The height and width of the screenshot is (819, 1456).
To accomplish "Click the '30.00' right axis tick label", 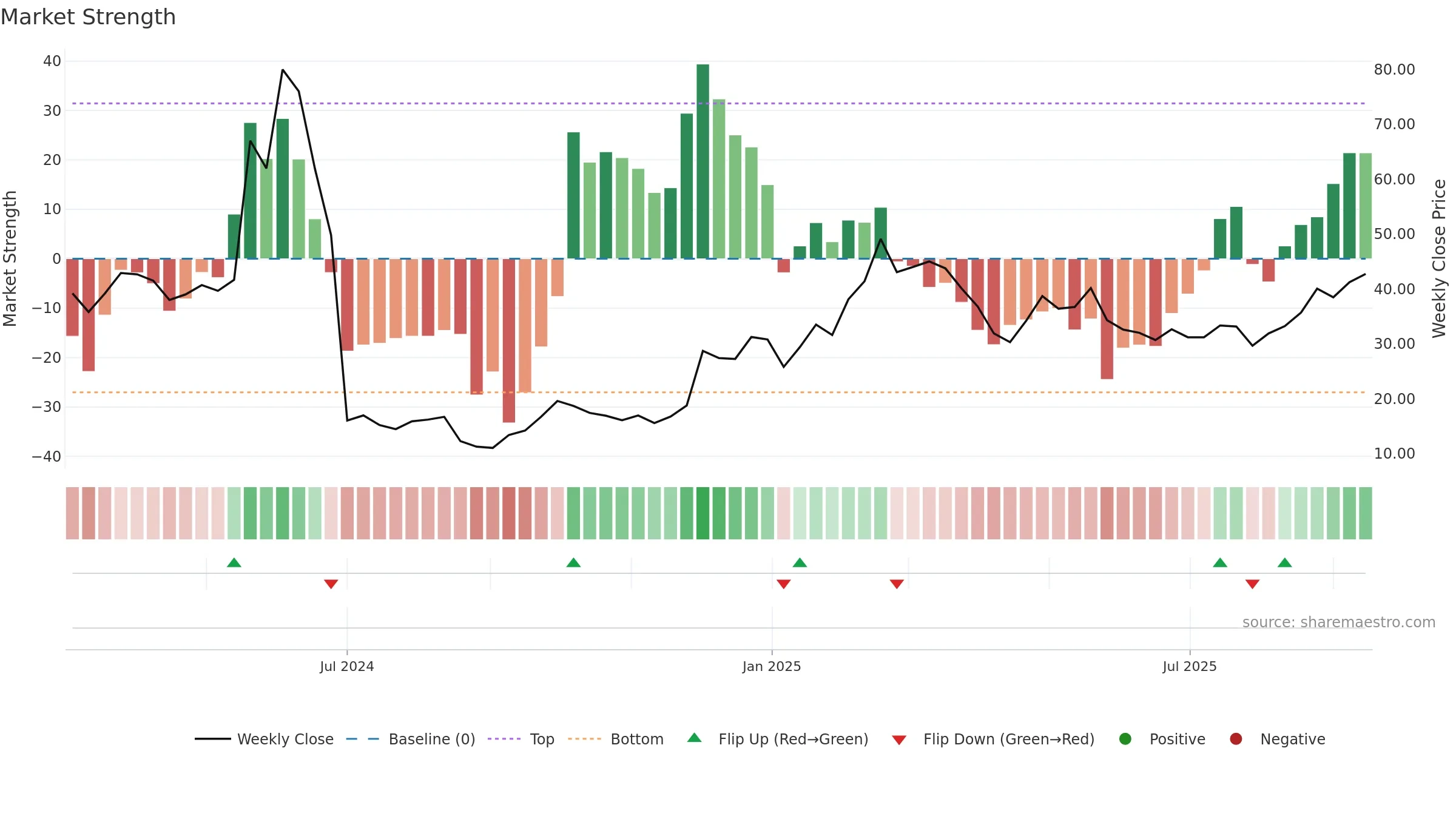I will (x=1394, y=344).
